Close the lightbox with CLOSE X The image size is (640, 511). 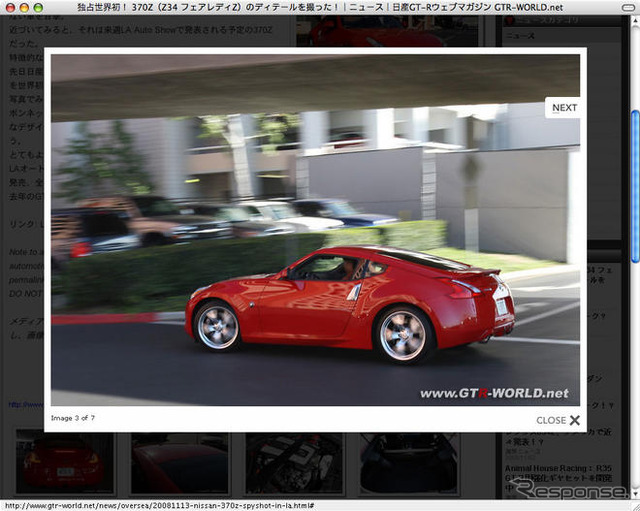pyautogui.click(x=558, y=420)
